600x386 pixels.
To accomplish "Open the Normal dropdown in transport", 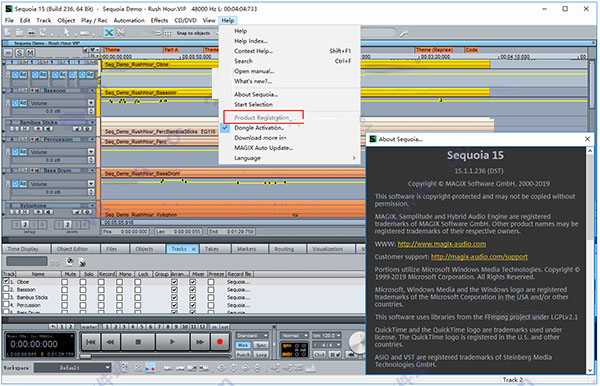I will tap(294, 336).
